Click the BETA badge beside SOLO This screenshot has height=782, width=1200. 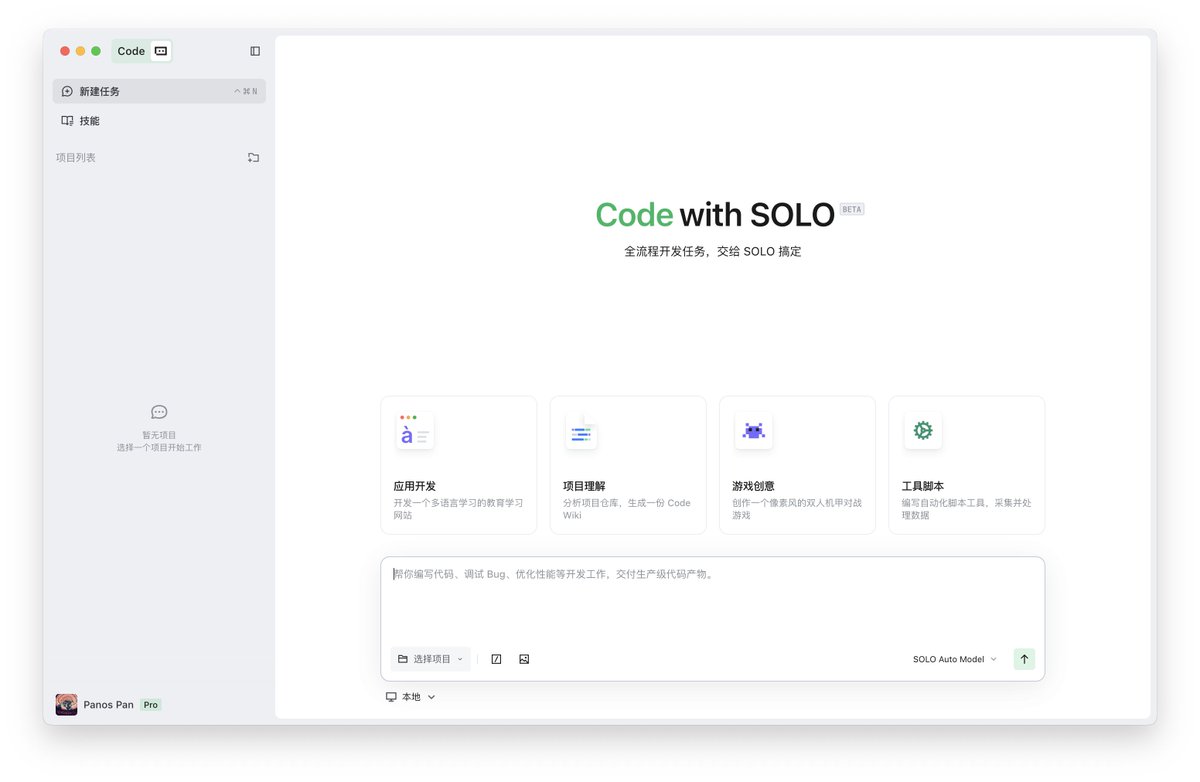click(x=852, y=209)
